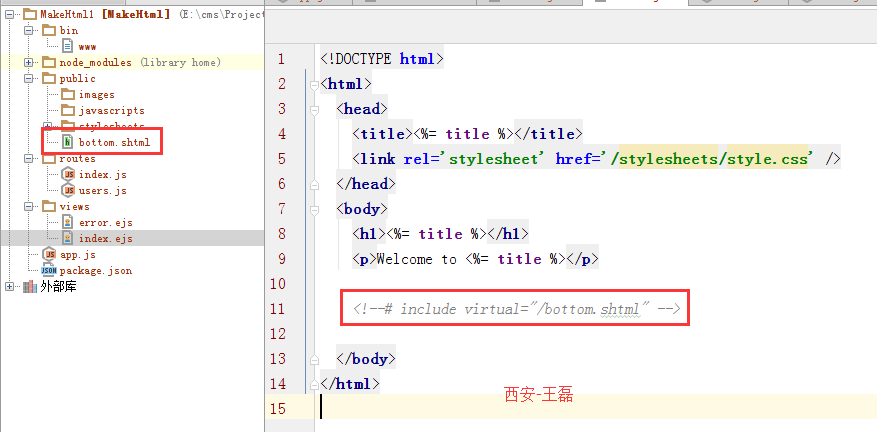This screenshot has height=432, width=877.
Task: Fold the body tag at line 7
Action: click(314, 210)
